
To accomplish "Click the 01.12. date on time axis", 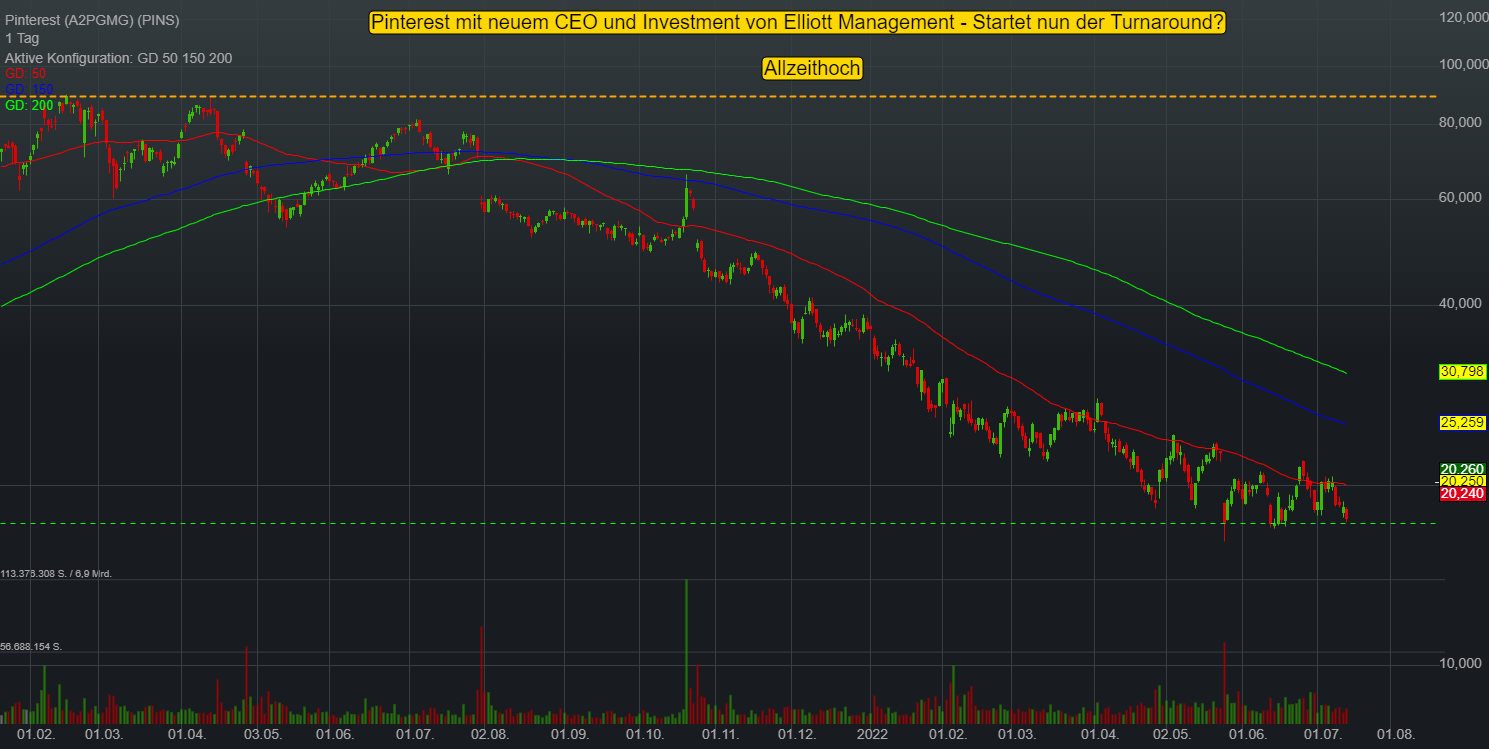I will [x=798, y=735].
